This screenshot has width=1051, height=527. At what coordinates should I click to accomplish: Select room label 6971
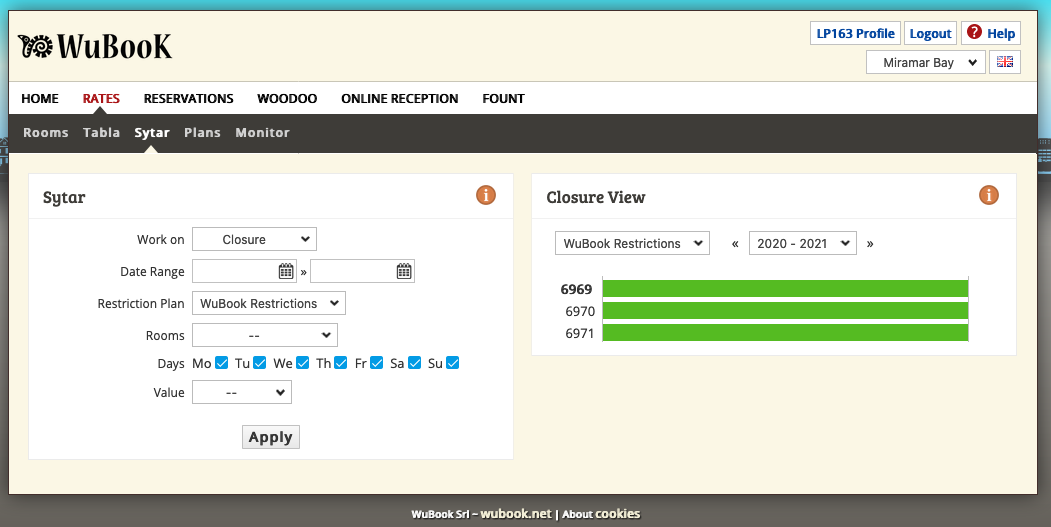point(580,333)
